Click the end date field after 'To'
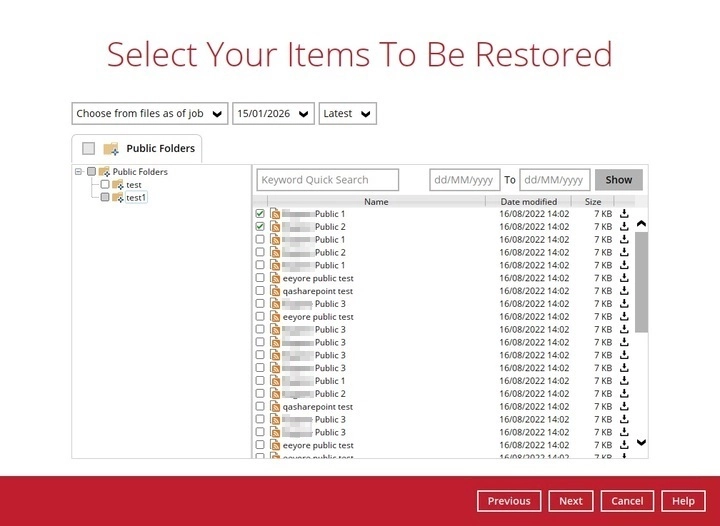 point(555,179)
